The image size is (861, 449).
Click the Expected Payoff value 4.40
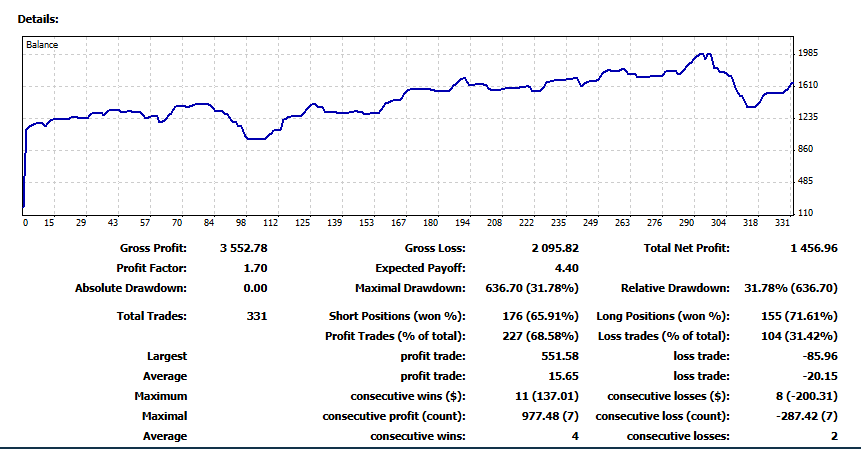(x=567, y=268)
